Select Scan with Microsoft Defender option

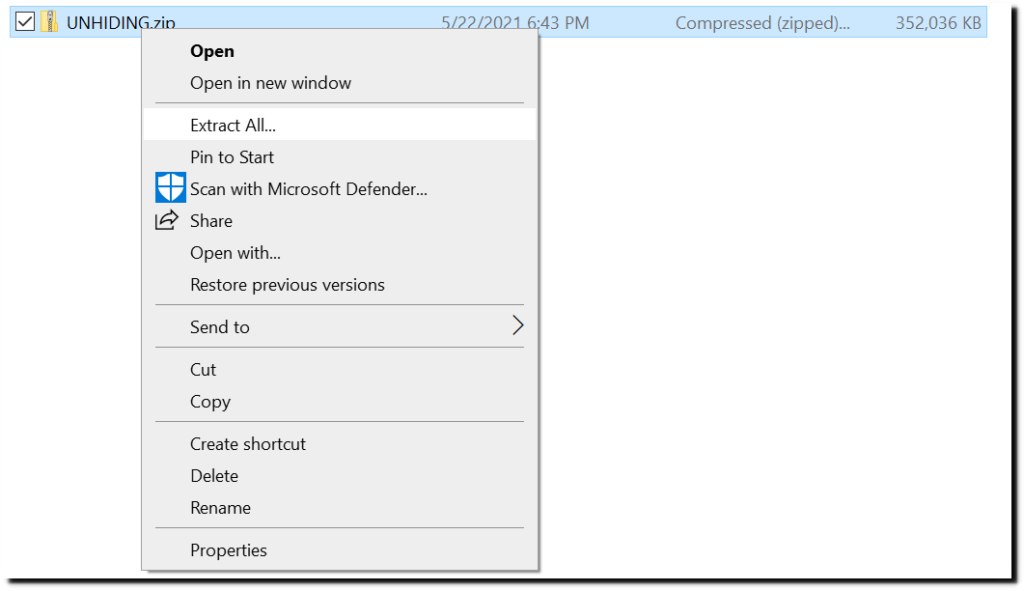point(340,189)
